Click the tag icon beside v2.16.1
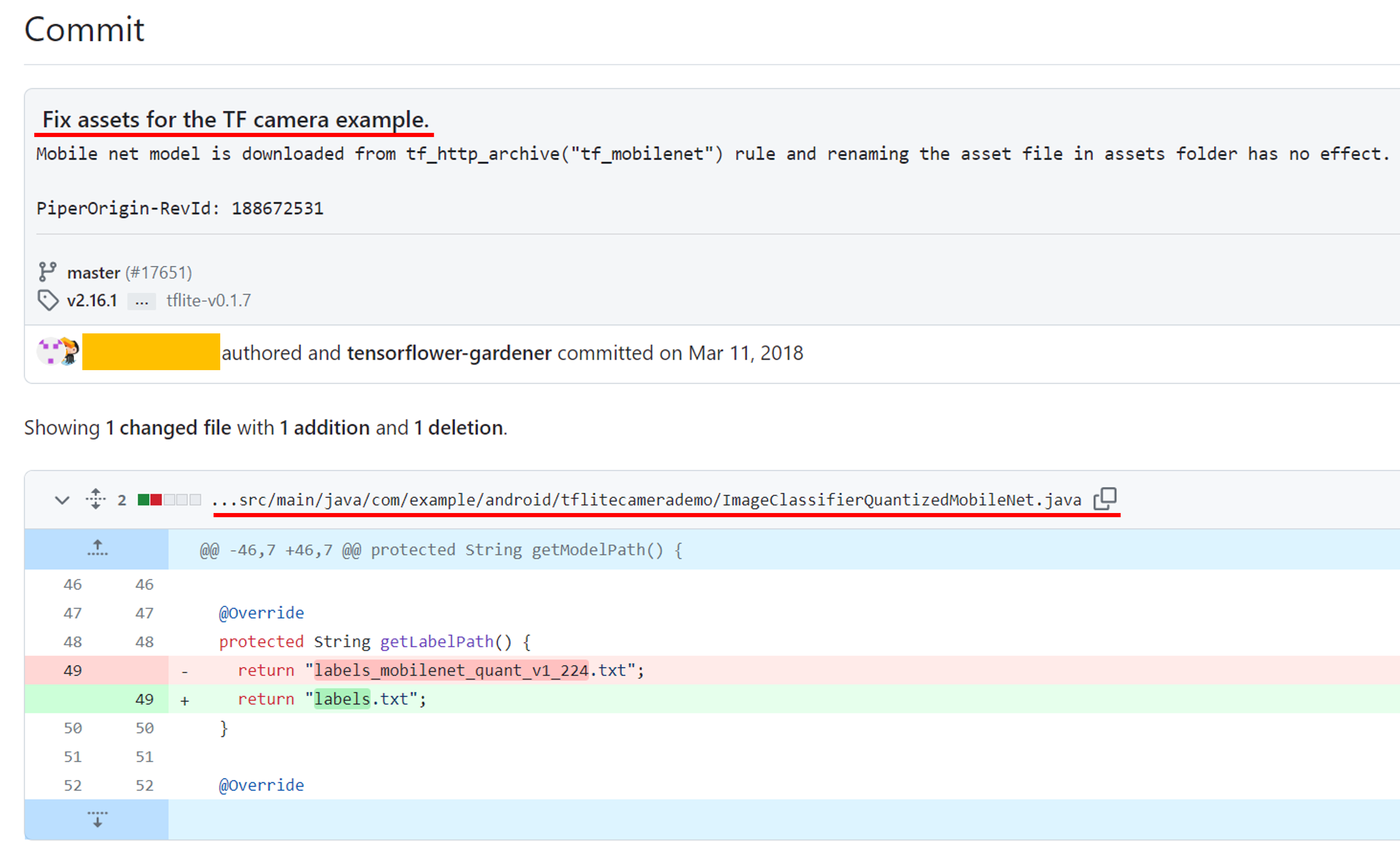 tap(48, 300)
